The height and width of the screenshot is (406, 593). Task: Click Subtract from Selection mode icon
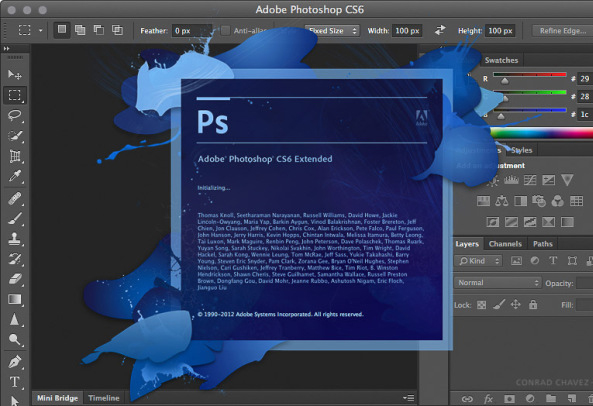tap(99, 30)
